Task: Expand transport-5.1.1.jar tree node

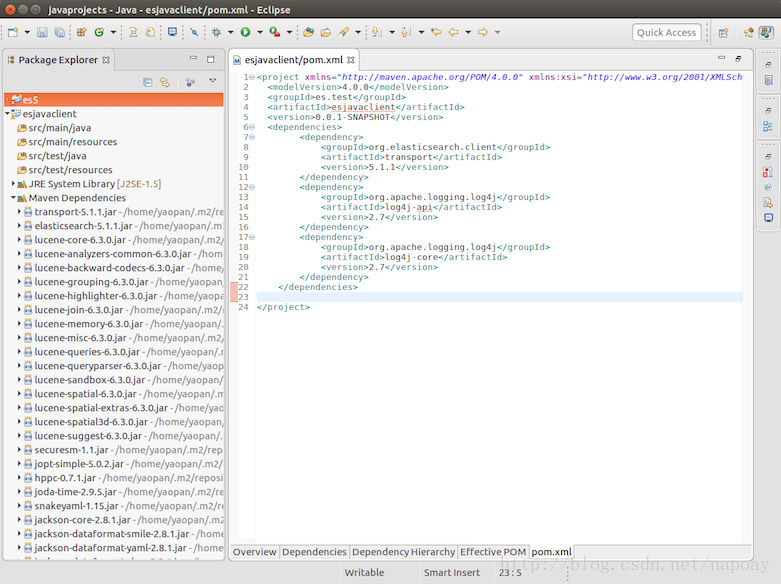Action: pyautogui.click(x=19, y=212)
